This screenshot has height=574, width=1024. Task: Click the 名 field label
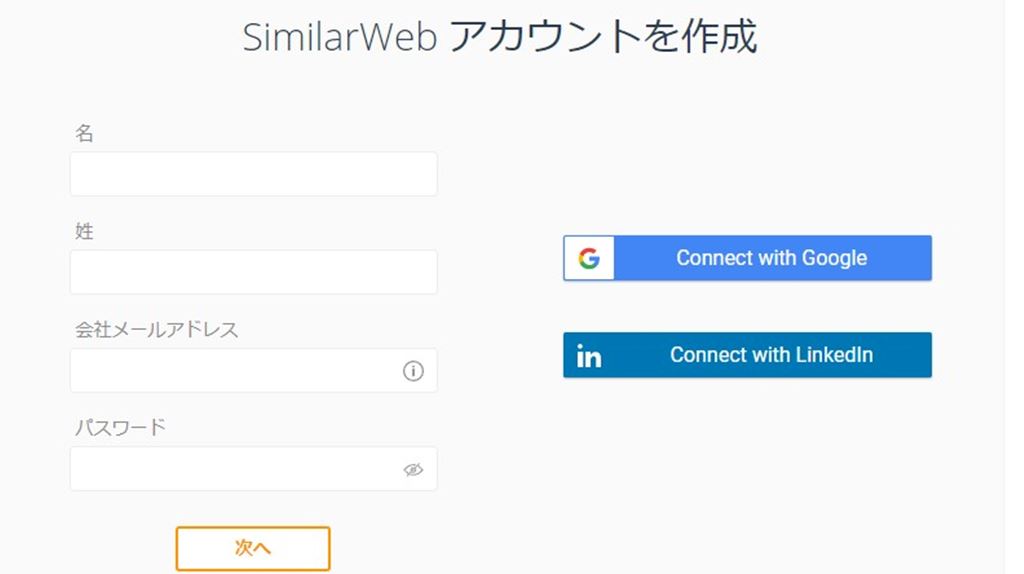click(84, 133)
